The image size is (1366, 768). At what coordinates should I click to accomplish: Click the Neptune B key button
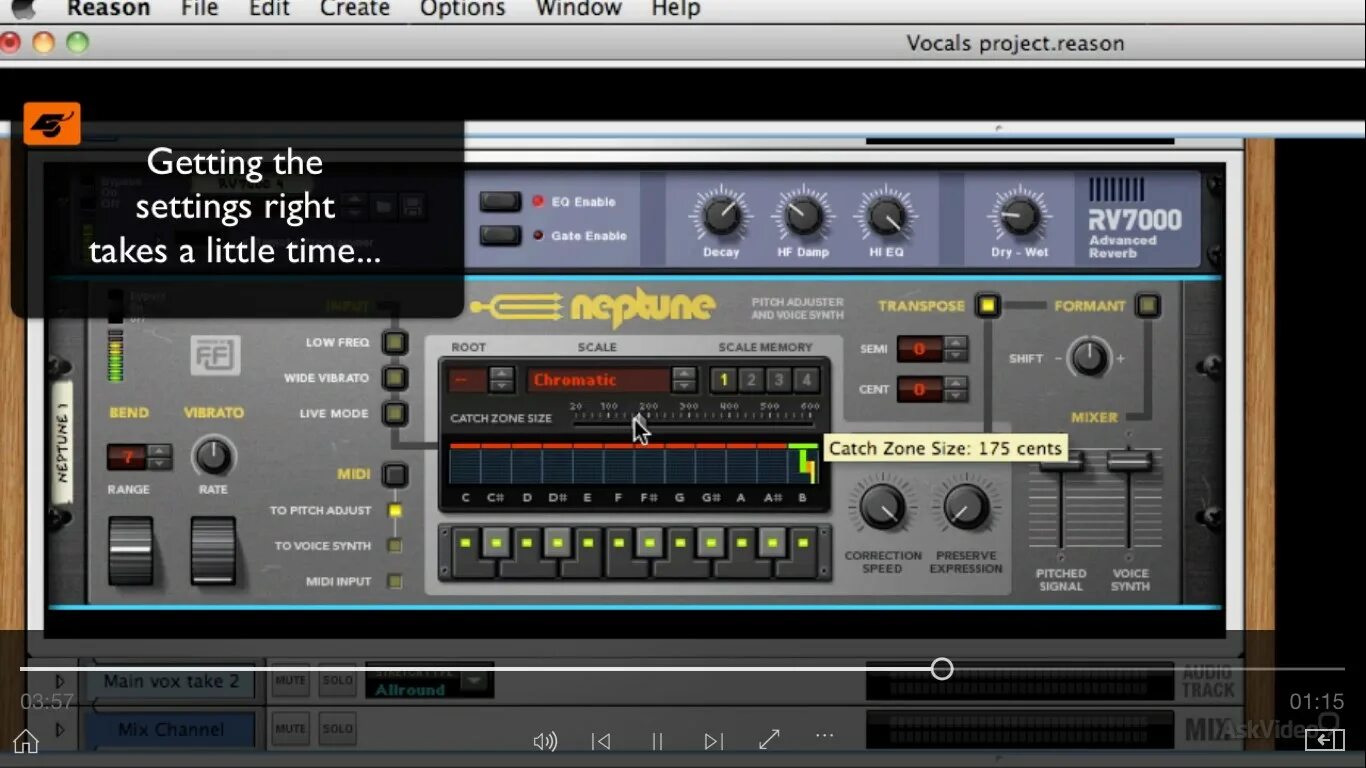803,552
